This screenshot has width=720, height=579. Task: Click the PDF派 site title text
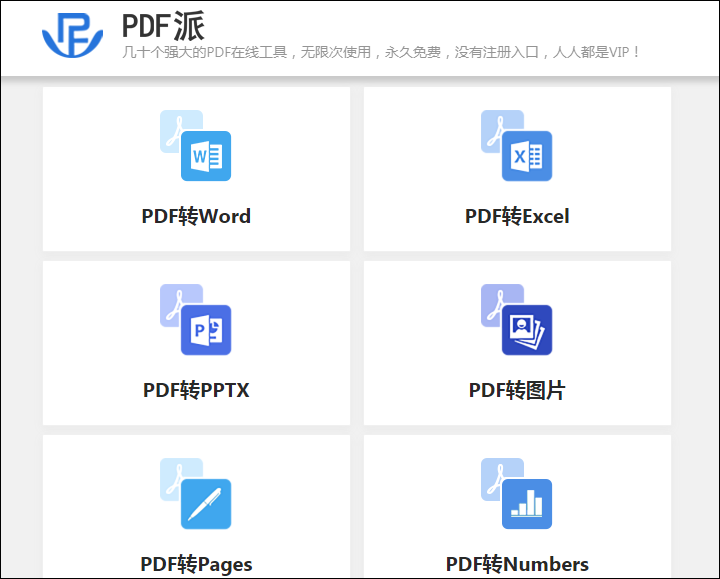pyautogui.click(x=163, y=26)
